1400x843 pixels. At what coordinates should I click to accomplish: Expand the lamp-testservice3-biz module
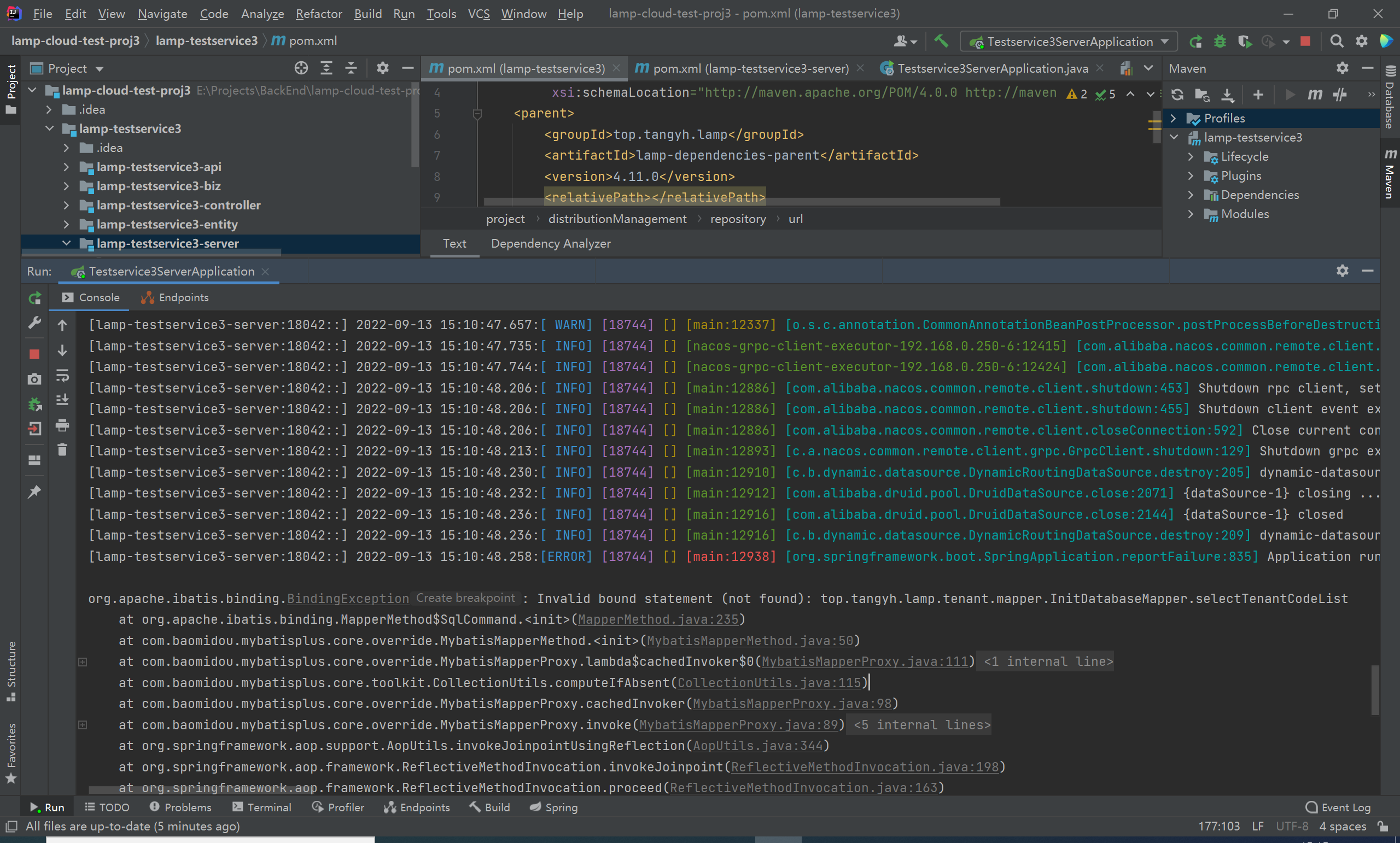(66, 186)
